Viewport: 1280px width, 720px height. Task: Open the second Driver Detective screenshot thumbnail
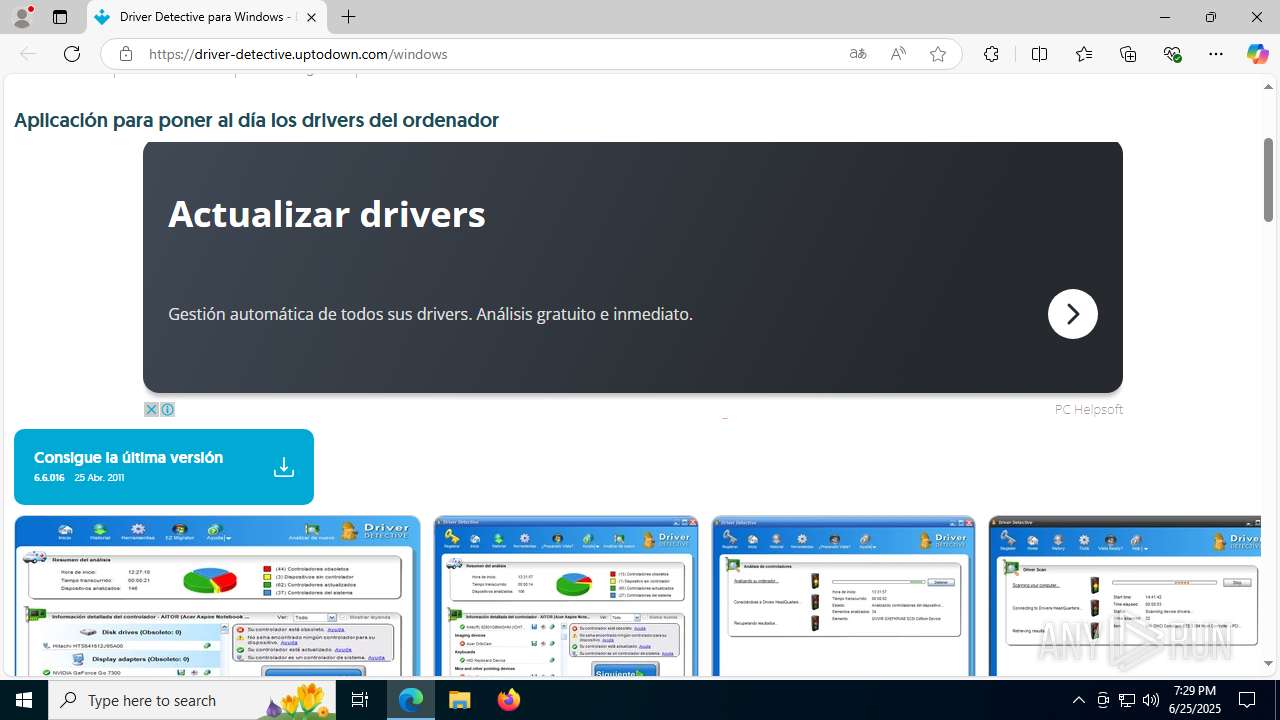pos(566,596)
